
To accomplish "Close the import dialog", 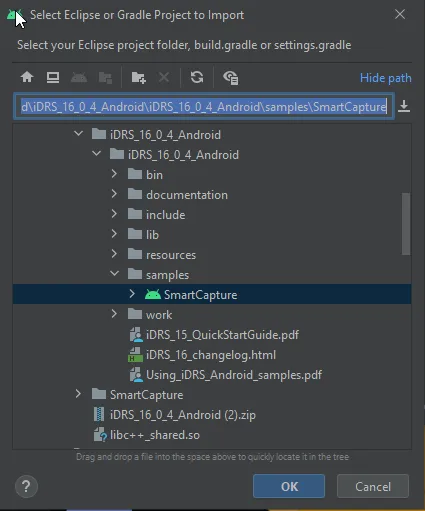I will click(x=400, y=14).
